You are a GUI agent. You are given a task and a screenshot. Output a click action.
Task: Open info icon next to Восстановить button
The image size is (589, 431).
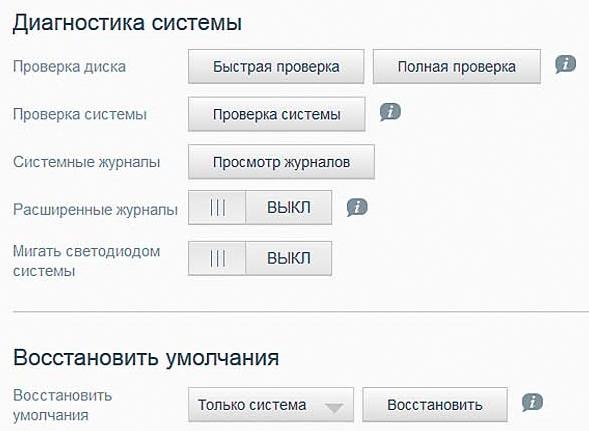[x=532, y=402]
